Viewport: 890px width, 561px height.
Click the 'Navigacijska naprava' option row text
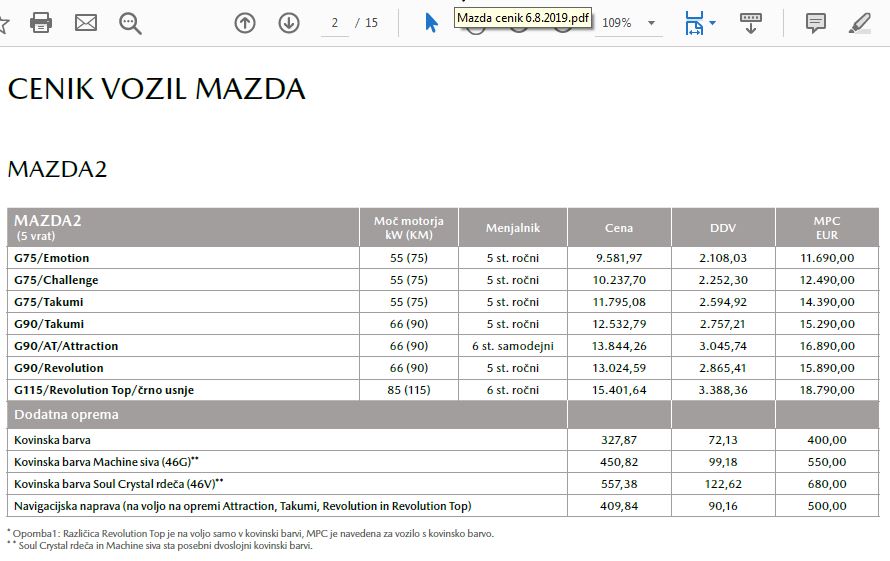[x=242, y=506]
